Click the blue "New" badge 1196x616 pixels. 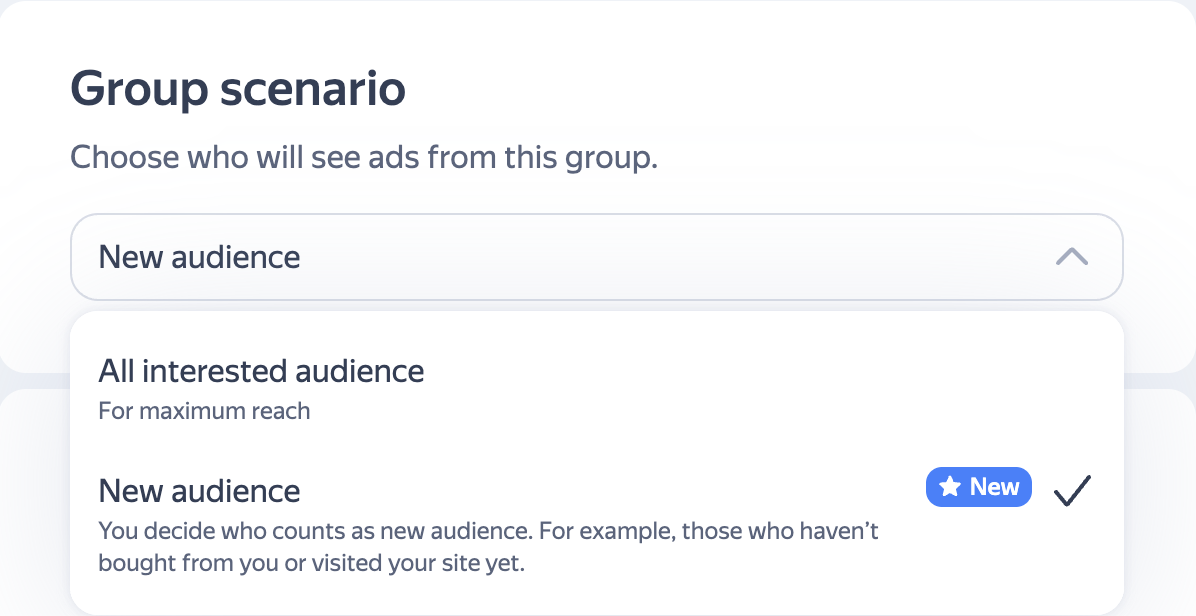point(978,487)
